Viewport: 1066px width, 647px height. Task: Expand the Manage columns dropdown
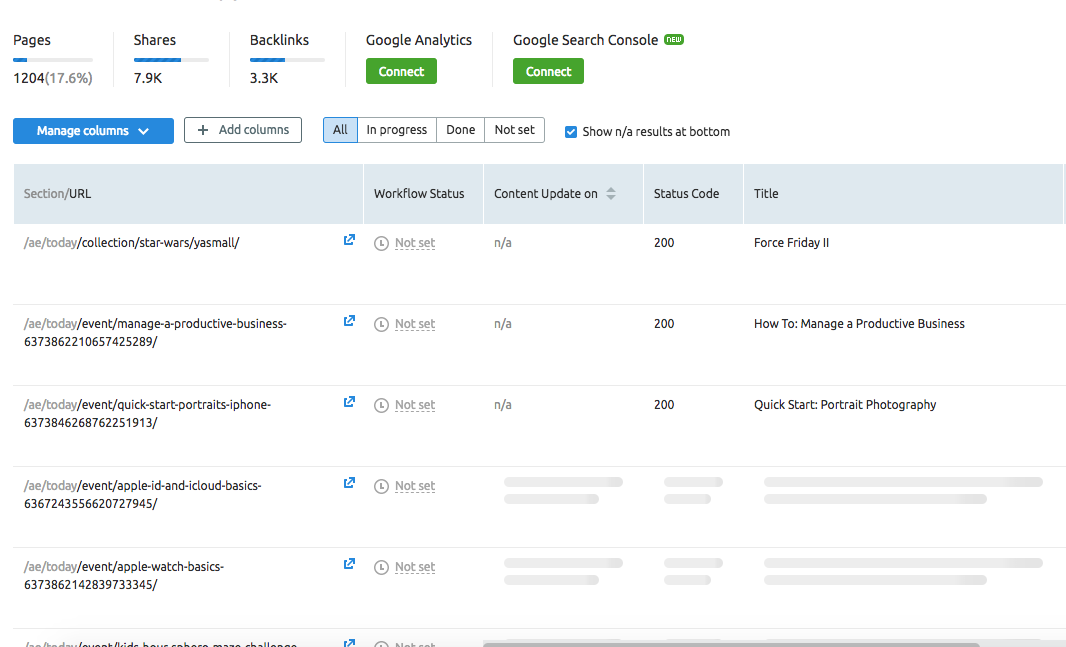pos(93,131)
